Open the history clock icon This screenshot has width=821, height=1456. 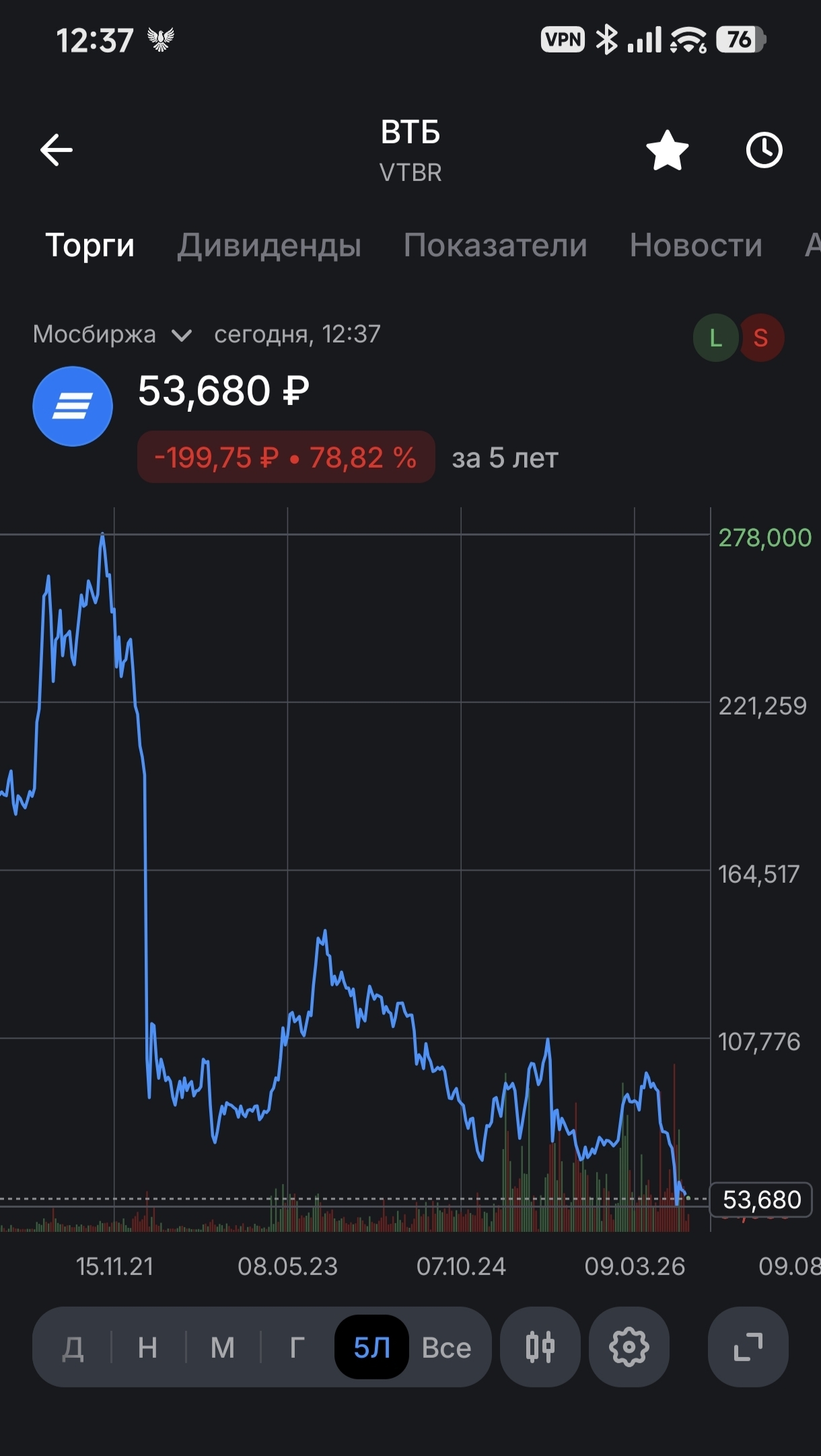(764, 150)
